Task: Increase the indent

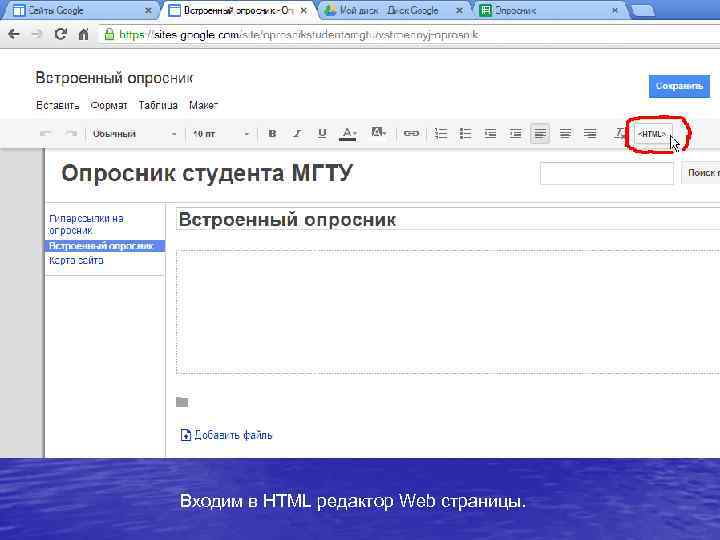Action: coord(515,134)
